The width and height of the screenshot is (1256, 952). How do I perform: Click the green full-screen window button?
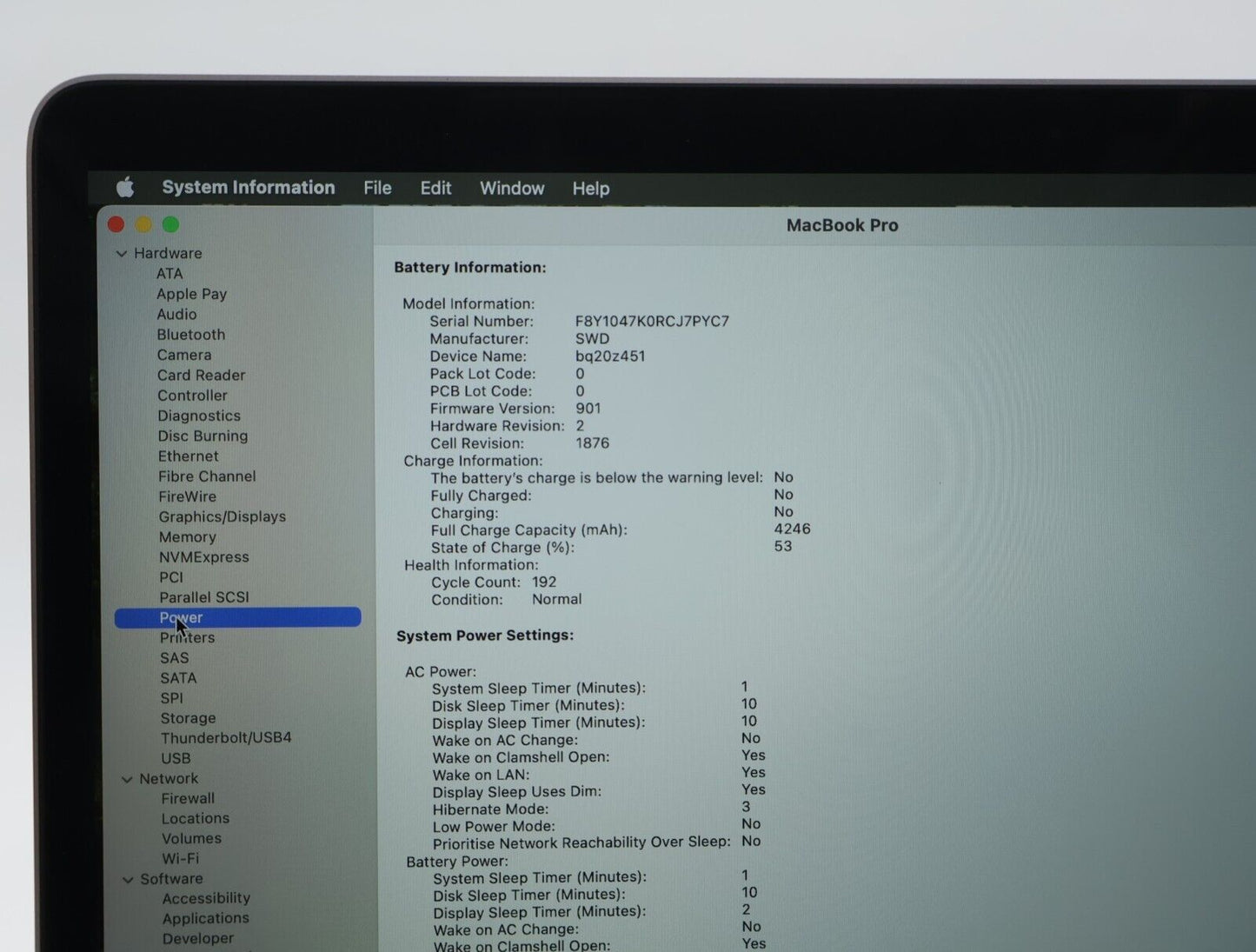tap(171, 224)
